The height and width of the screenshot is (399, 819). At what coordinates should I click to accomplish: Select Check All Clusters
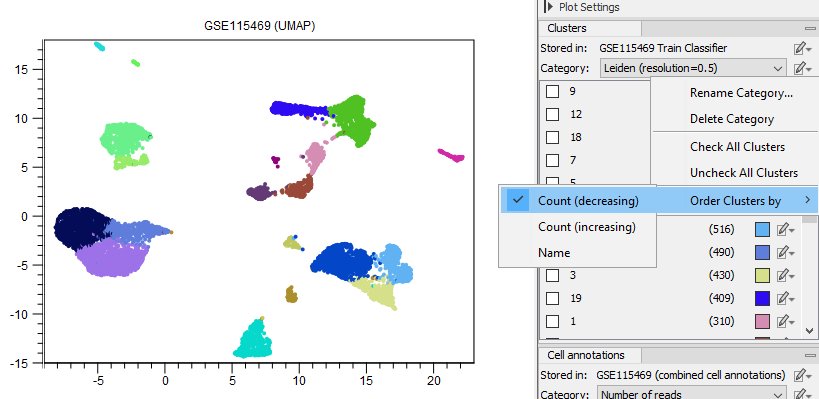click(x=738, y=147)
